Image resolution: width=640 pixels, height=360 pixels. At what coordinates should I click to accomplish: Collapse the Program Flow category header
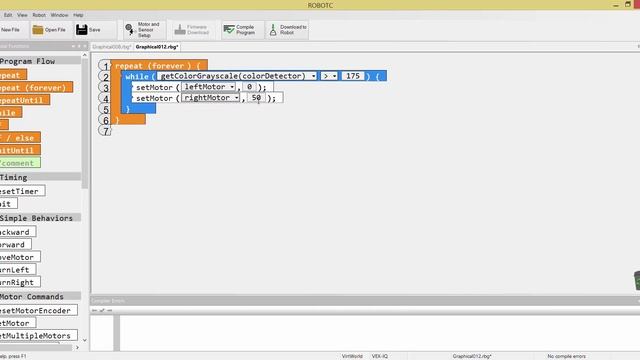(40, 61)
